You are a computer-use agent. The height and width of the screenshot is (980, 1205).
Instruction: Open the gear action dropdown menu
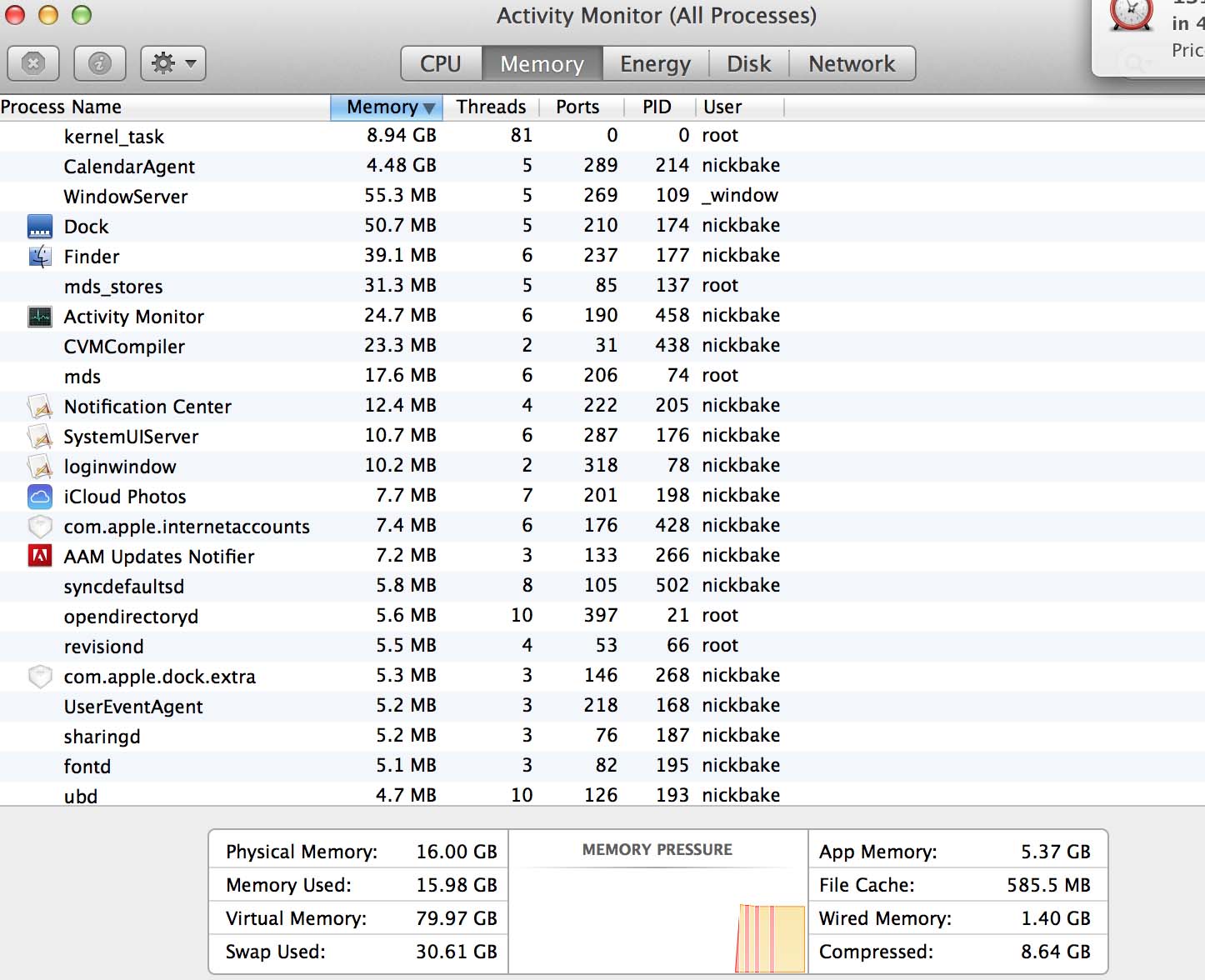(173, 63)
